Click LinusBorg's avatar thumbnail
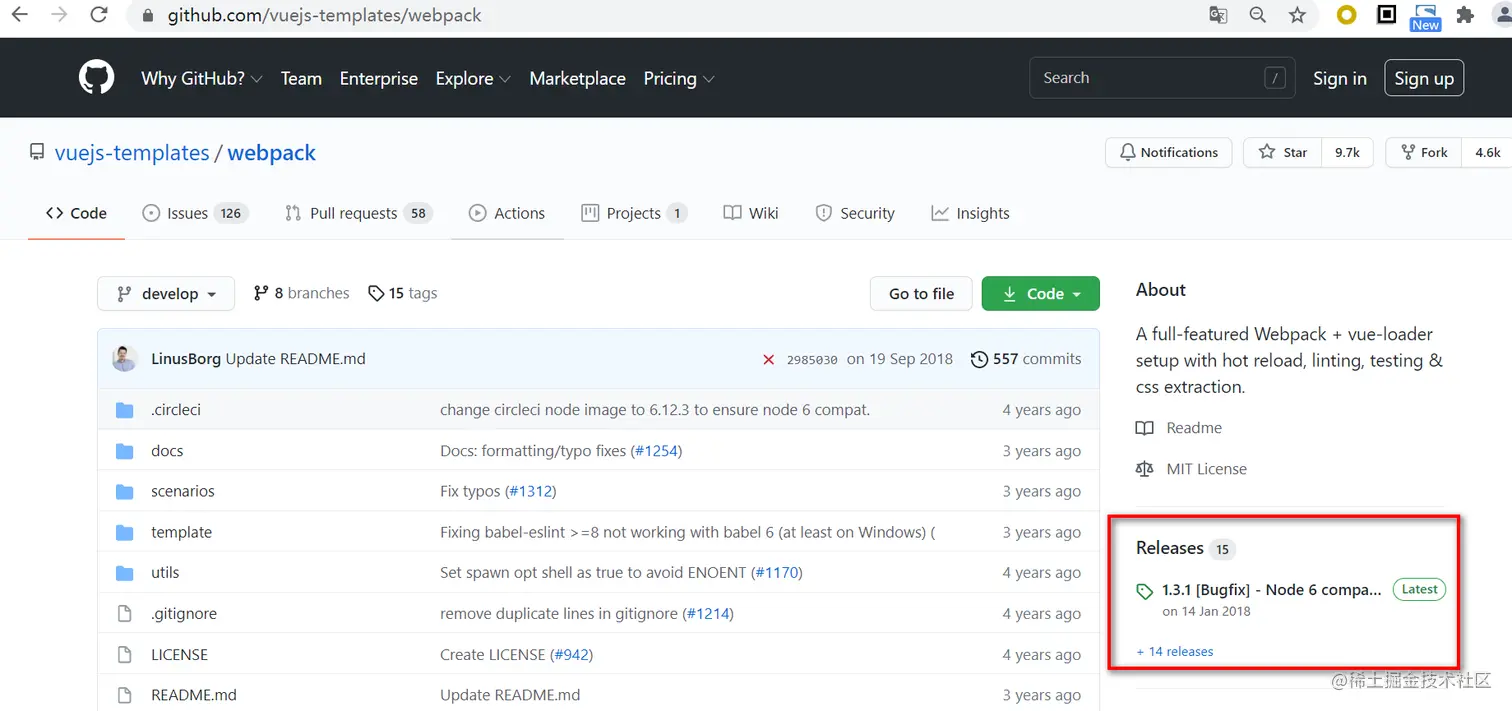This screenshot has width=1512, height=711. [x=125, y=359]
